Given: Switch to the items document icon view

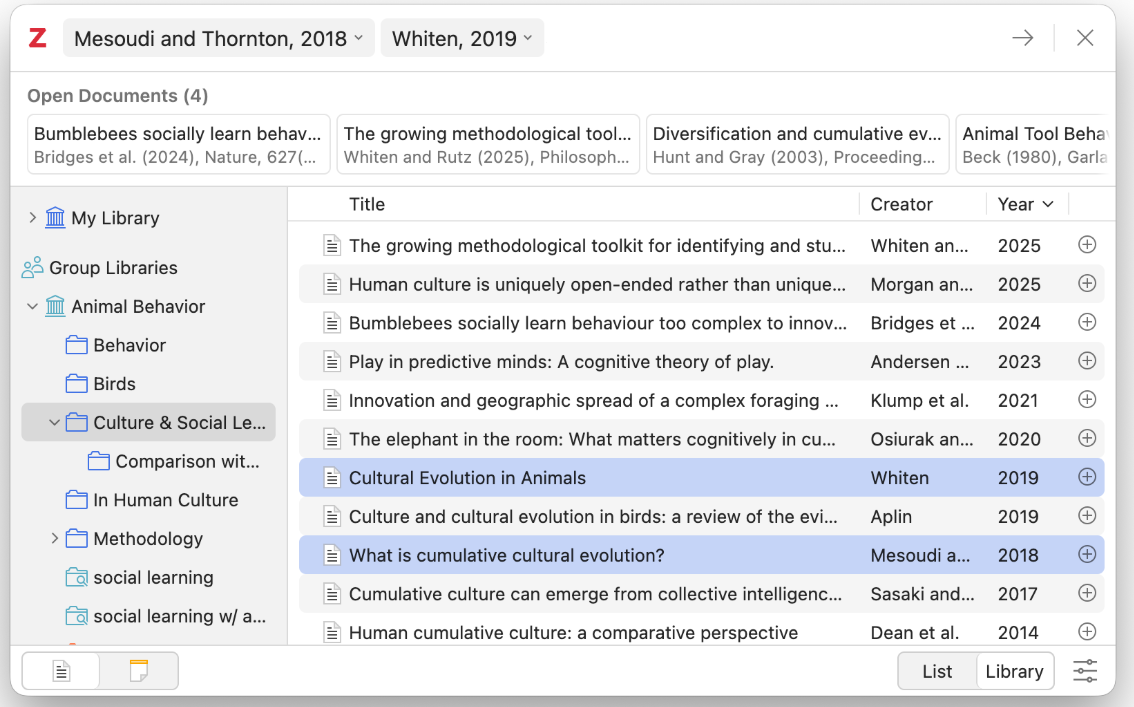Looking at the screenshot, I should click(x=62, y=671).
